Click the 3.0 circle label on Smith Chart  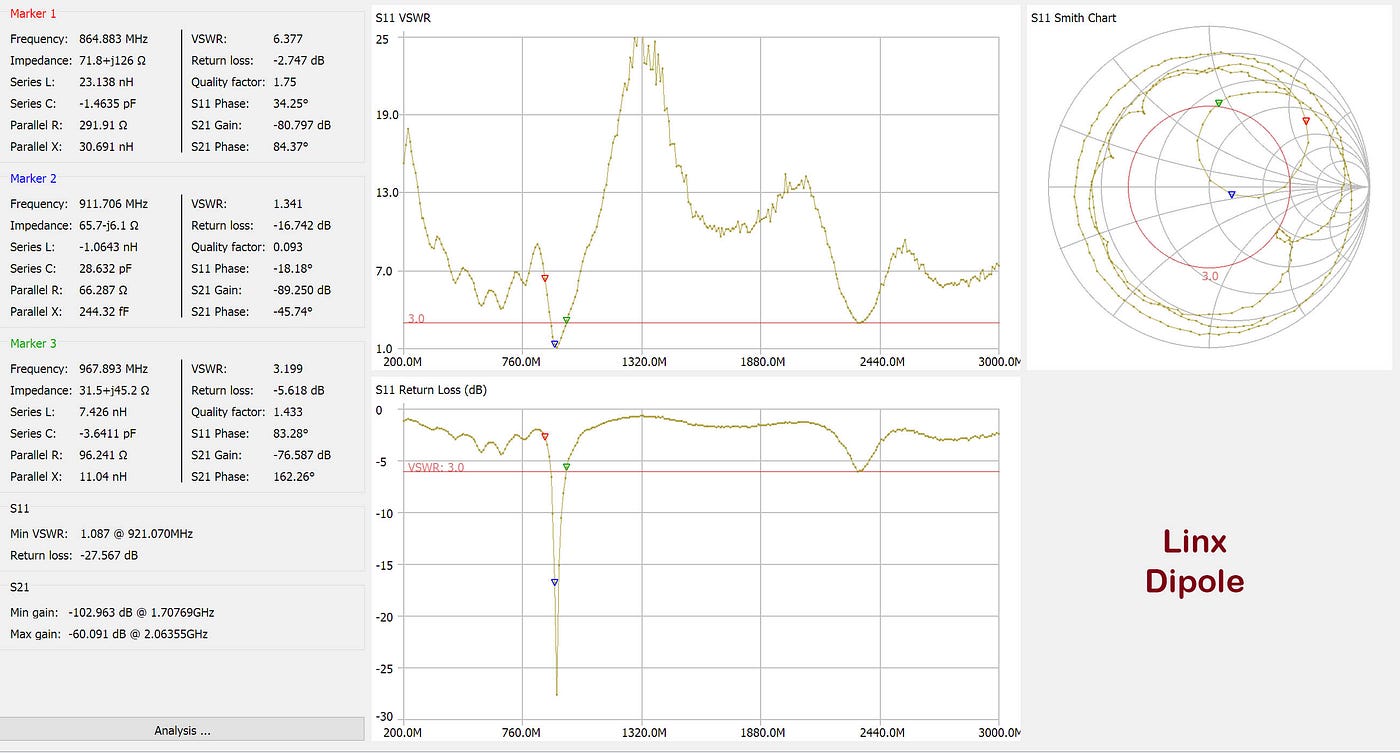tap(1210, 276)
